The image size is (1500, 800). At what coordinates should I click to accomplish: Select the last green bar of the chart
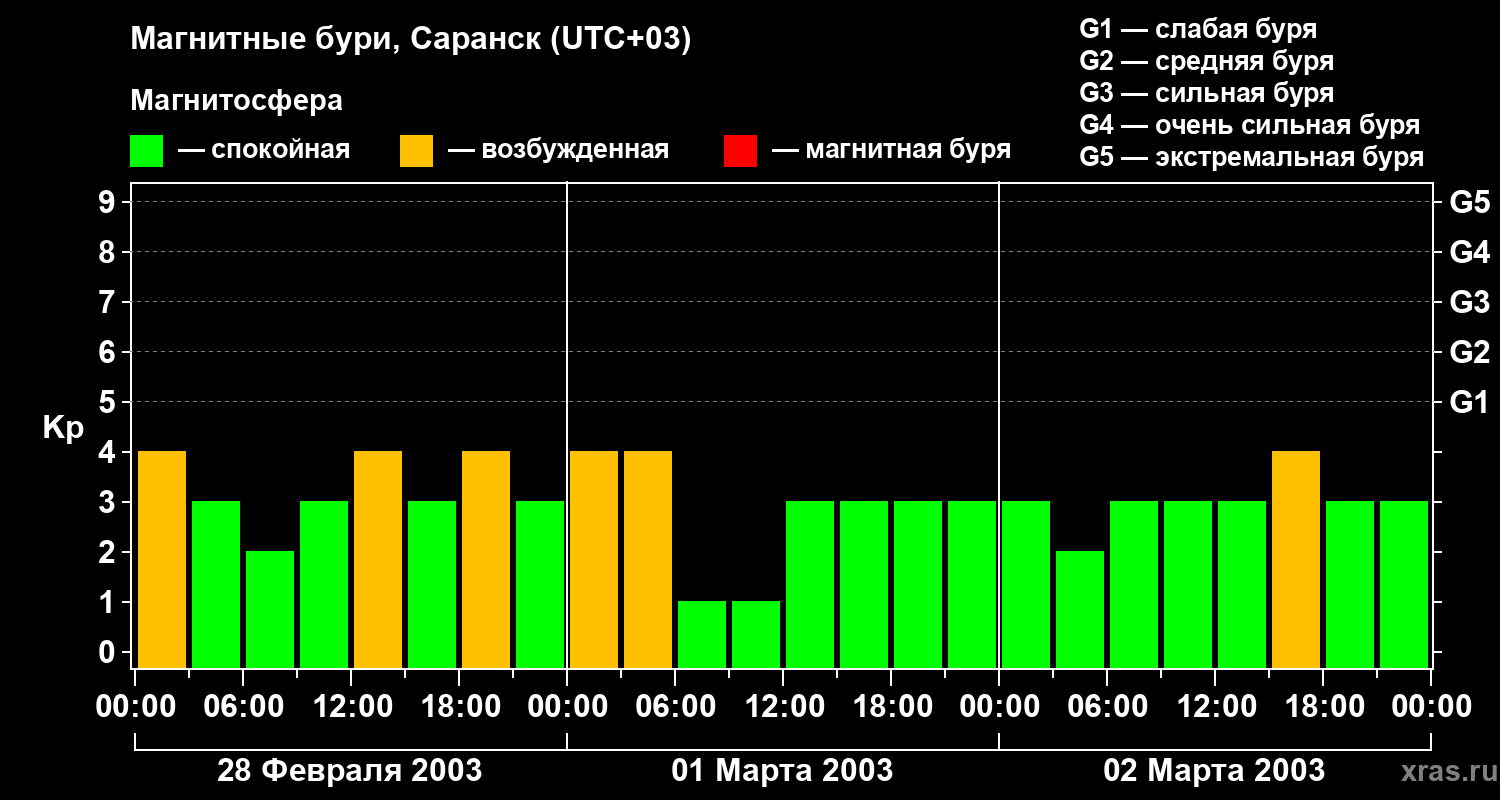point(1404,584)
